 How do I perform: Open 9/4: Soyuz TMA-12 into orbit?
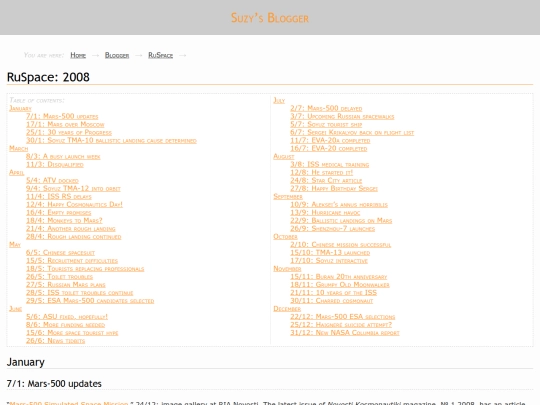[73, 188]
